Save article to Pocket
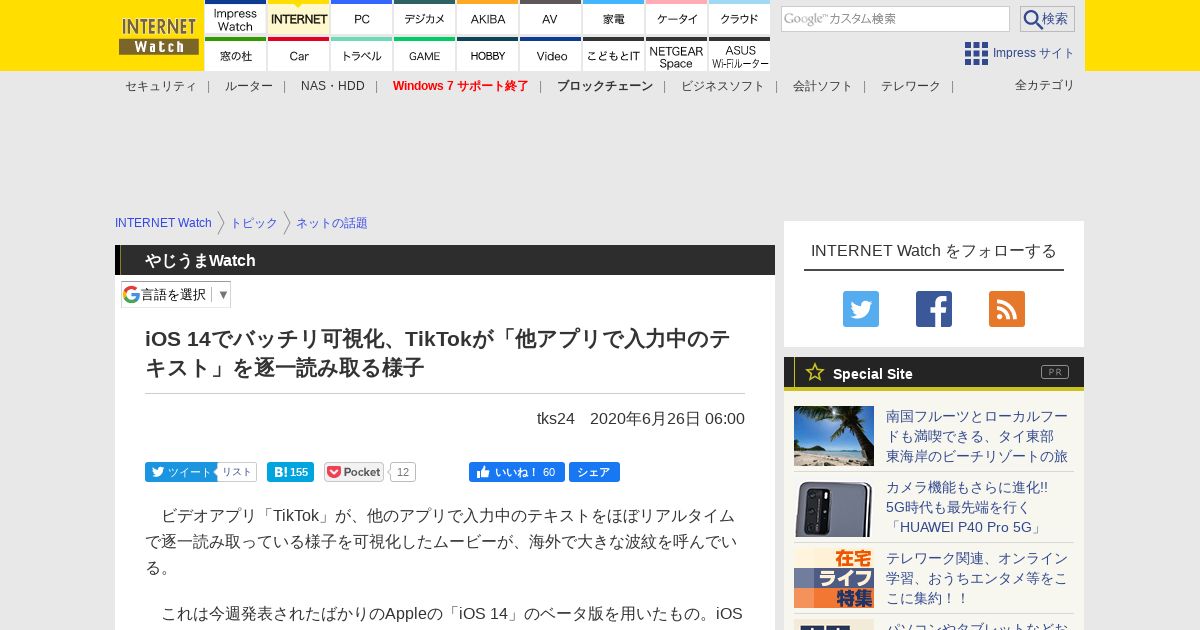This screenshot has height=630, width=1200. click(x=354, y=472)
